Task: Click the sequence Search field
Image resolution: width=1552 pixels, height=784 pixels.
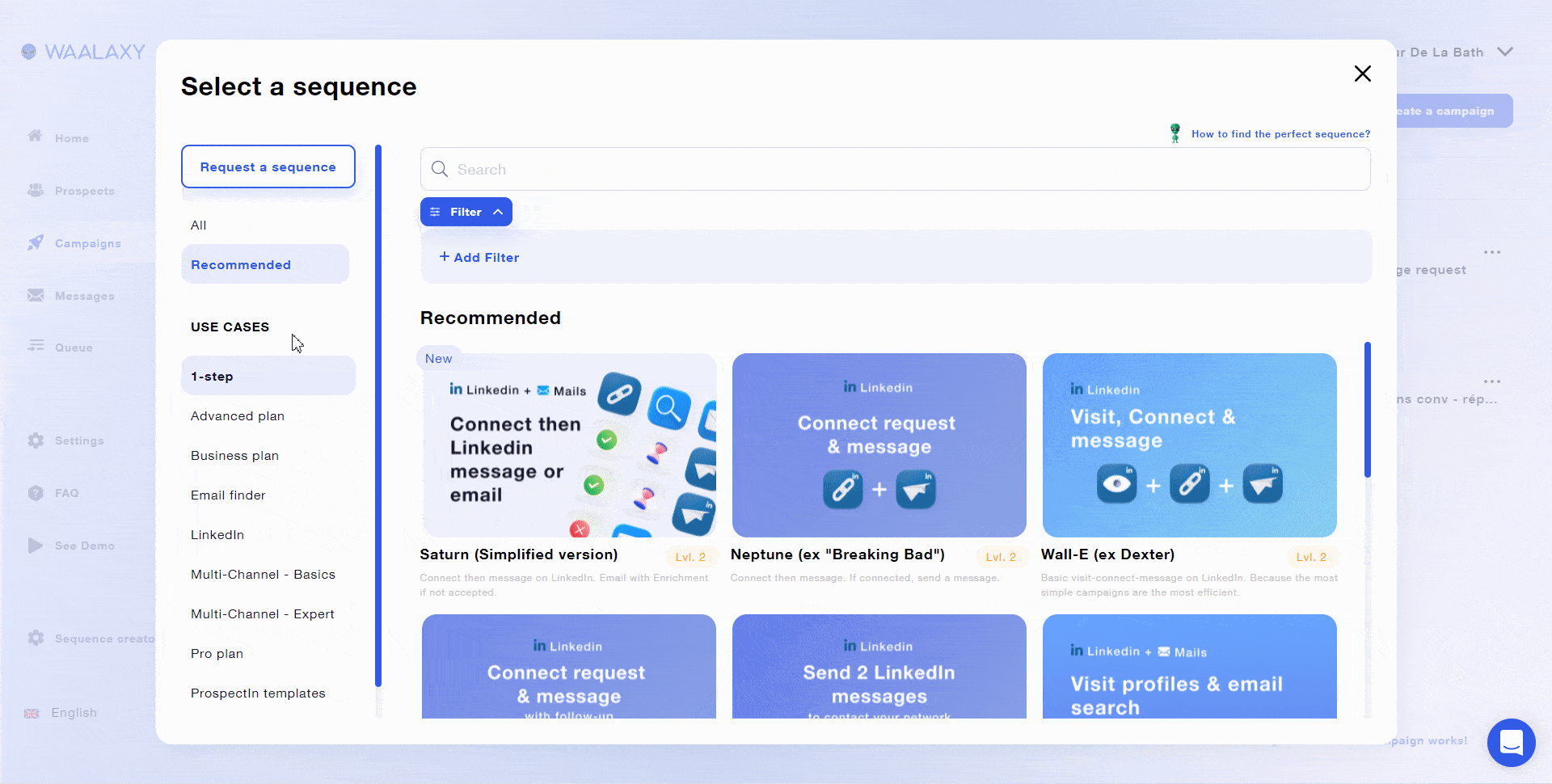Action: pos(895,169)
